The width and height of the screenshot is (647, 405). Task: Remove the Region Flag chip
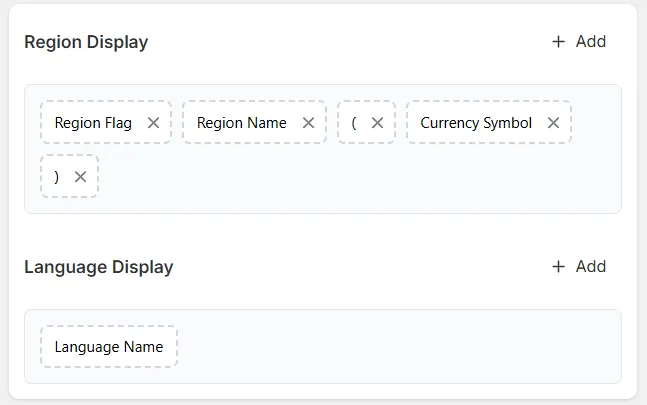153,122
